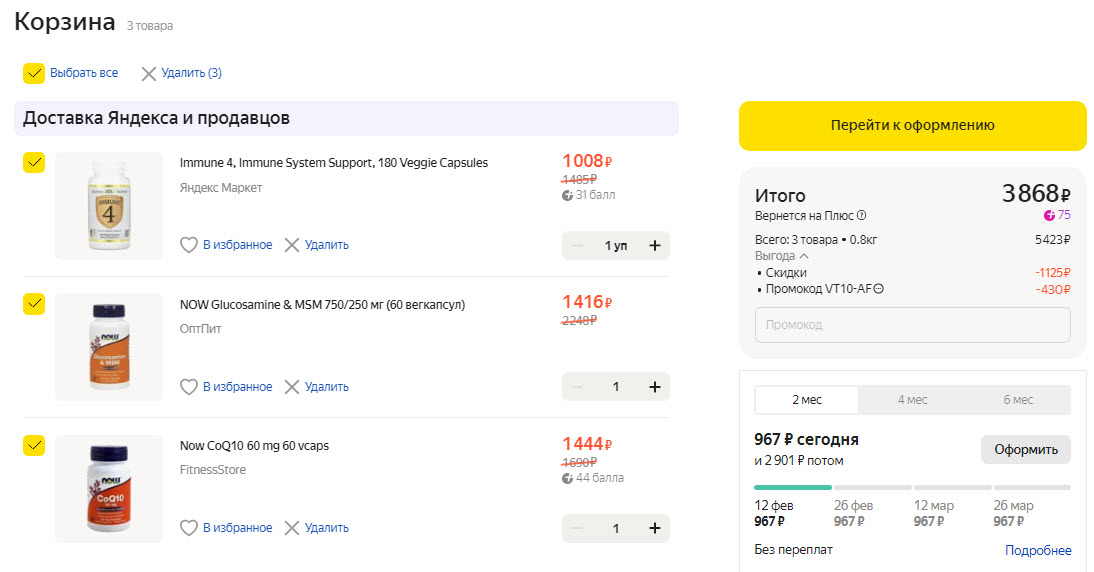1094x572 pixels.
Task: Click the heart icon for NOW Glucosamine
Action: [188, 387]
